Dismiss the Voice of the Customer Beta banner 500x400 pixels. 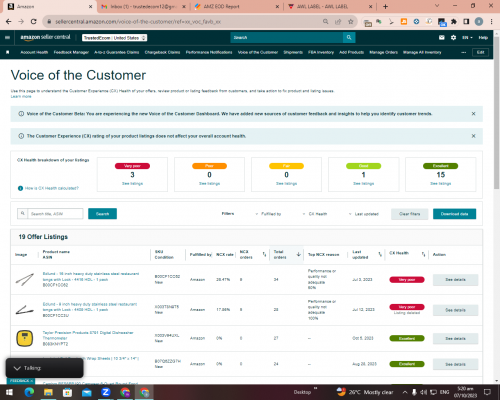coord(473,114)
